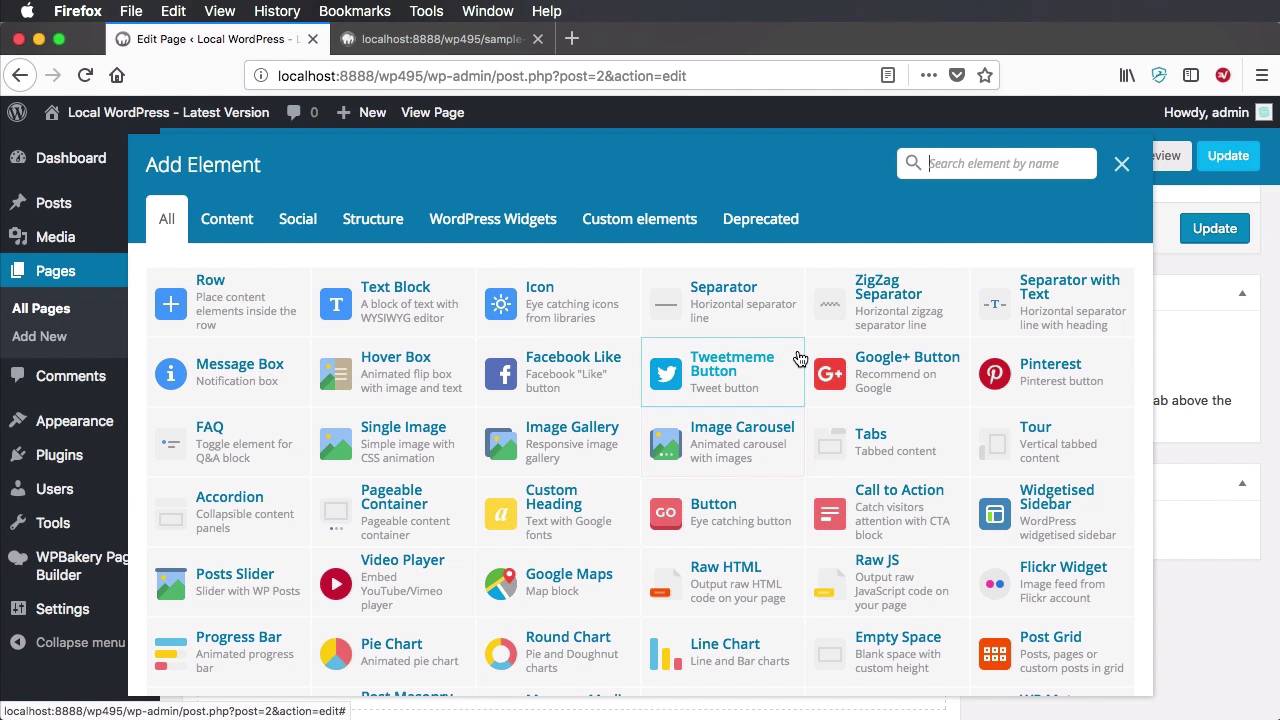
Task: Click Add New under Pages
Action: 39,337
